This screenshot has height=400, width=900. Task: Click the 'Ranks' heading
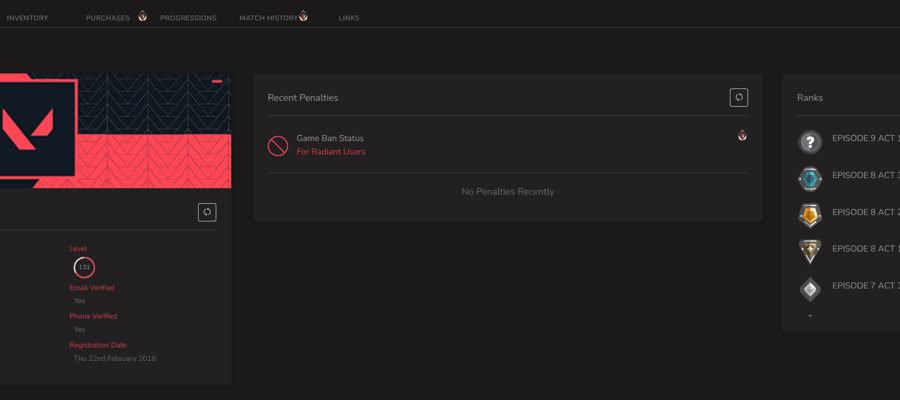click(x=810, y=98)
